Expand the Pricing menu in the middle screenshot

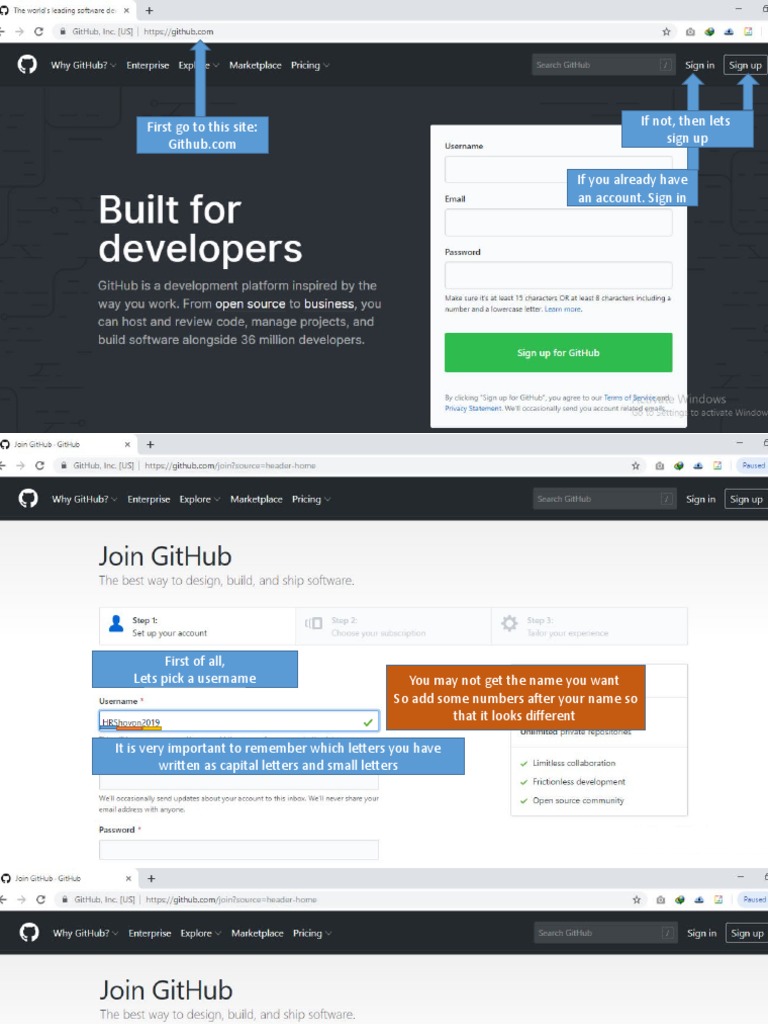[312, 499]
